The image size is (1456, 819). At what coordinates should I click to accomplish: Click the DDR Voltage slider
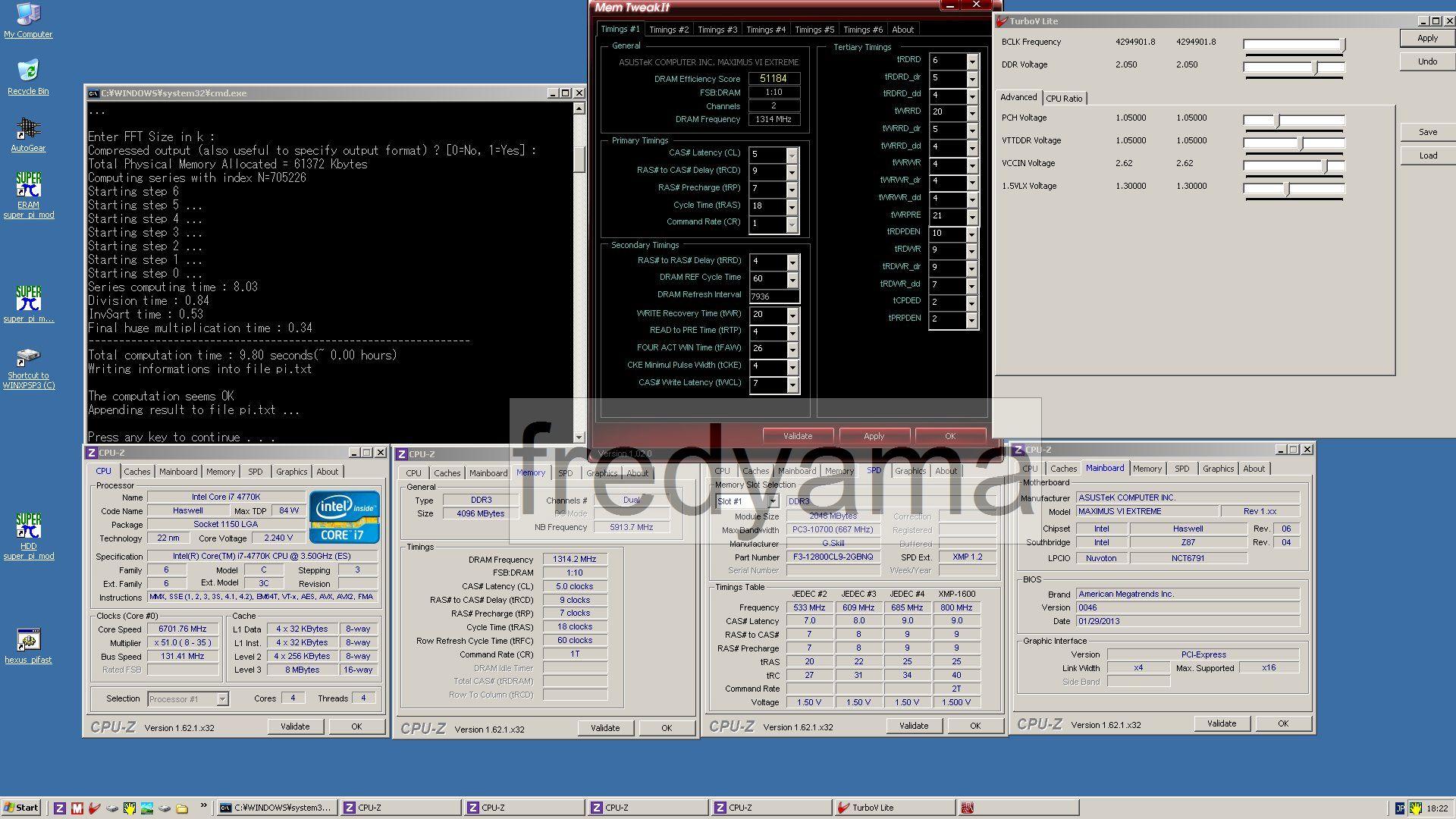(1294, 69)
